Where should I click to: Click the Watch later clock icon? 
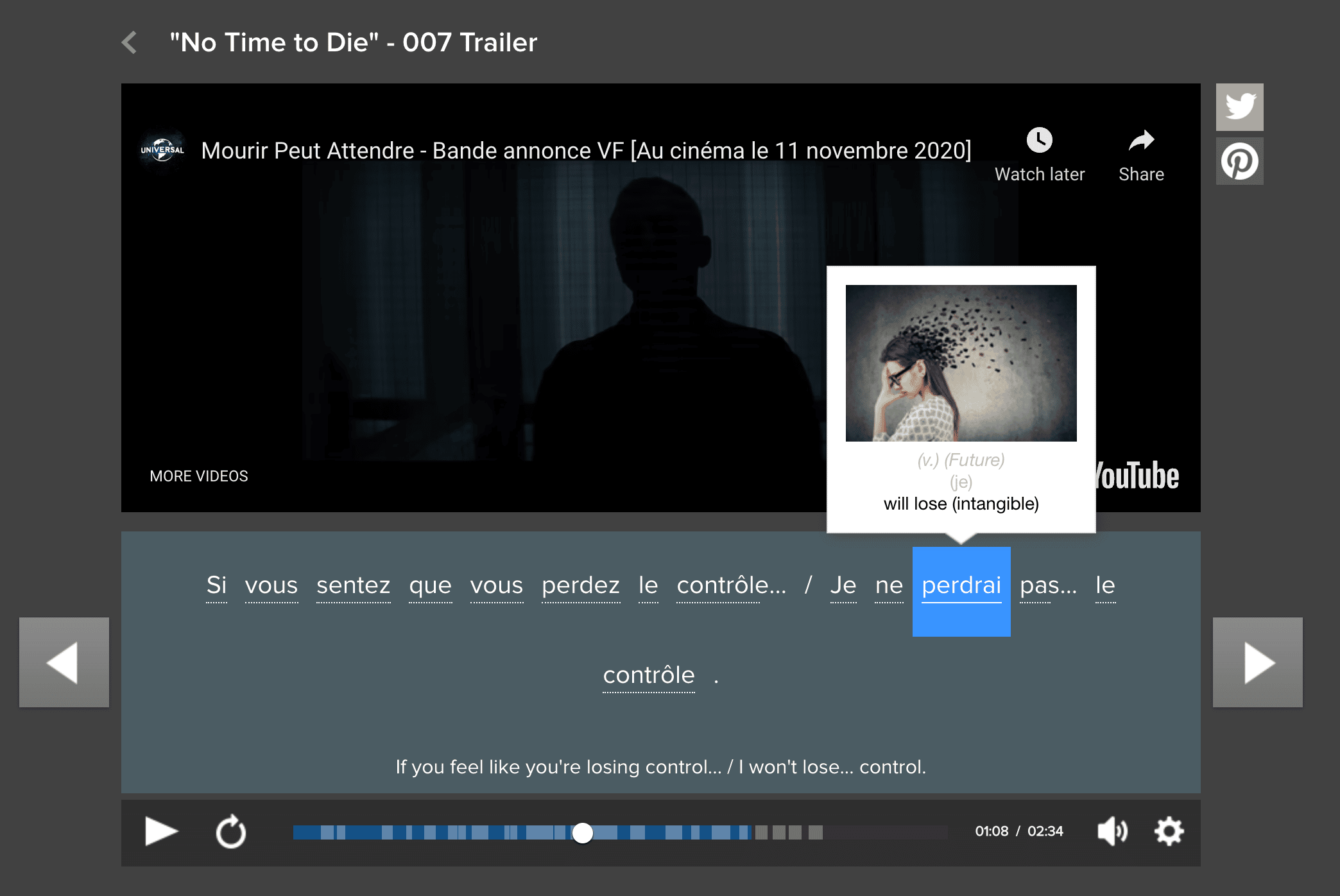pos(1039,141)
